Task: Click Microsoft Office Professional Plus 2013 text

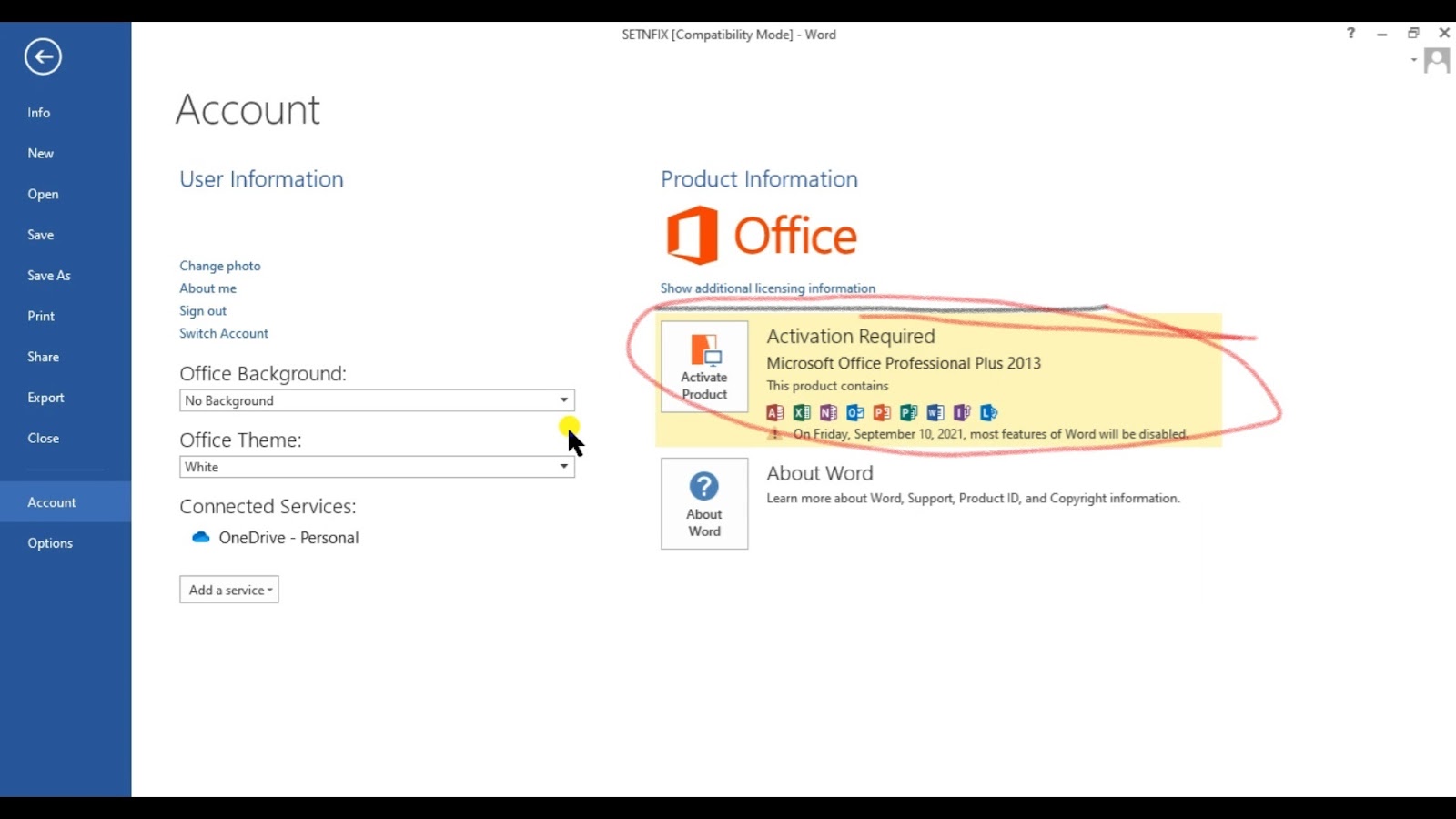Action: pyautogui.click(x=904, y=363)
